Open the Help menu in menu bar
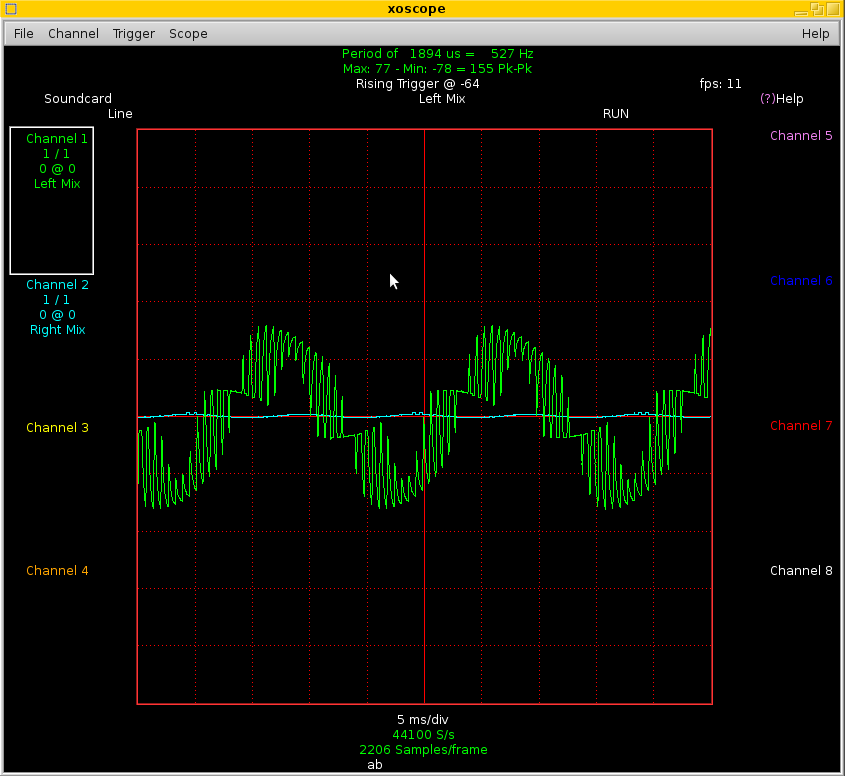The height and width of the screenshot is (776, 845). tap(815, 33)
